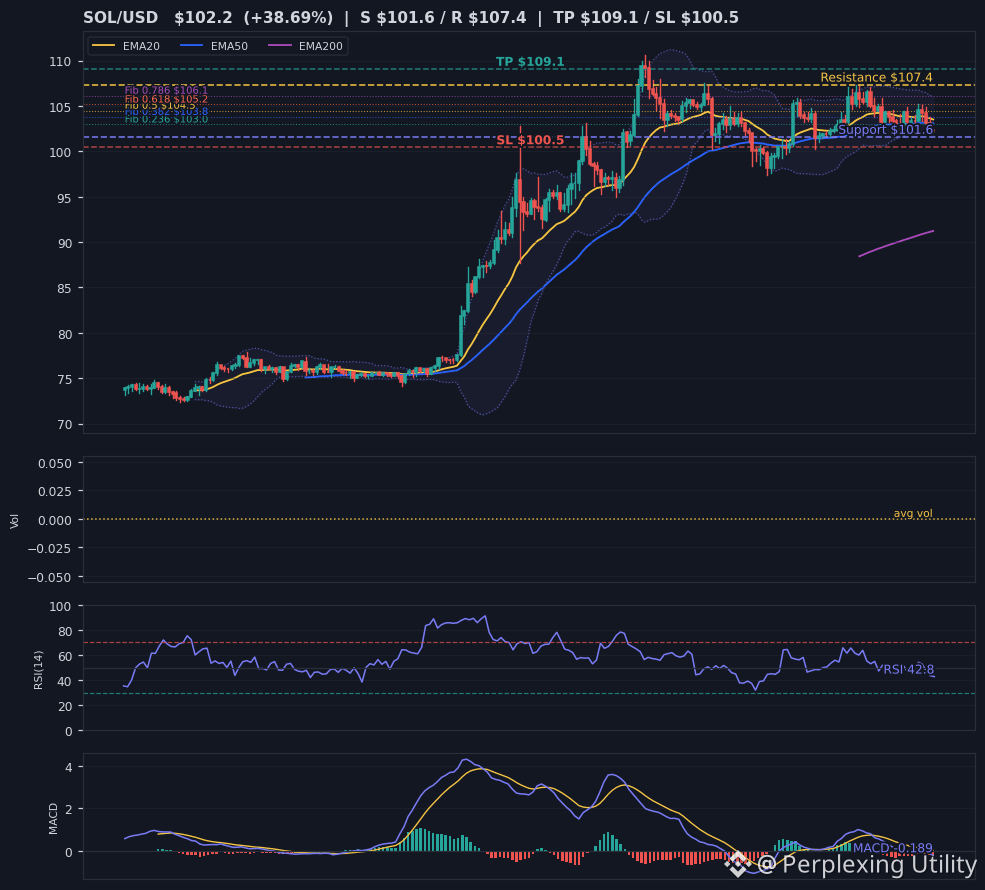985x890 pixels.
Task: Click the avg vol label
Action: pos(913,513)
